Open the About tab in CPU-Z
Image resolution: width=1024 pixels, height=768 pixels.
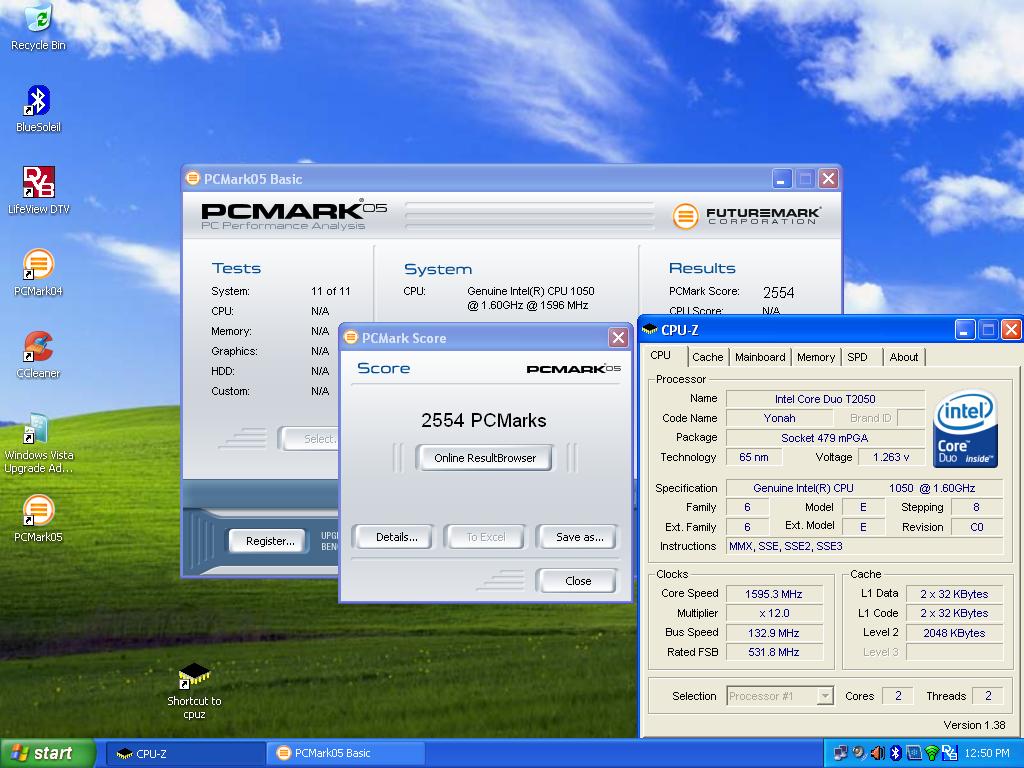pos(903,357)
